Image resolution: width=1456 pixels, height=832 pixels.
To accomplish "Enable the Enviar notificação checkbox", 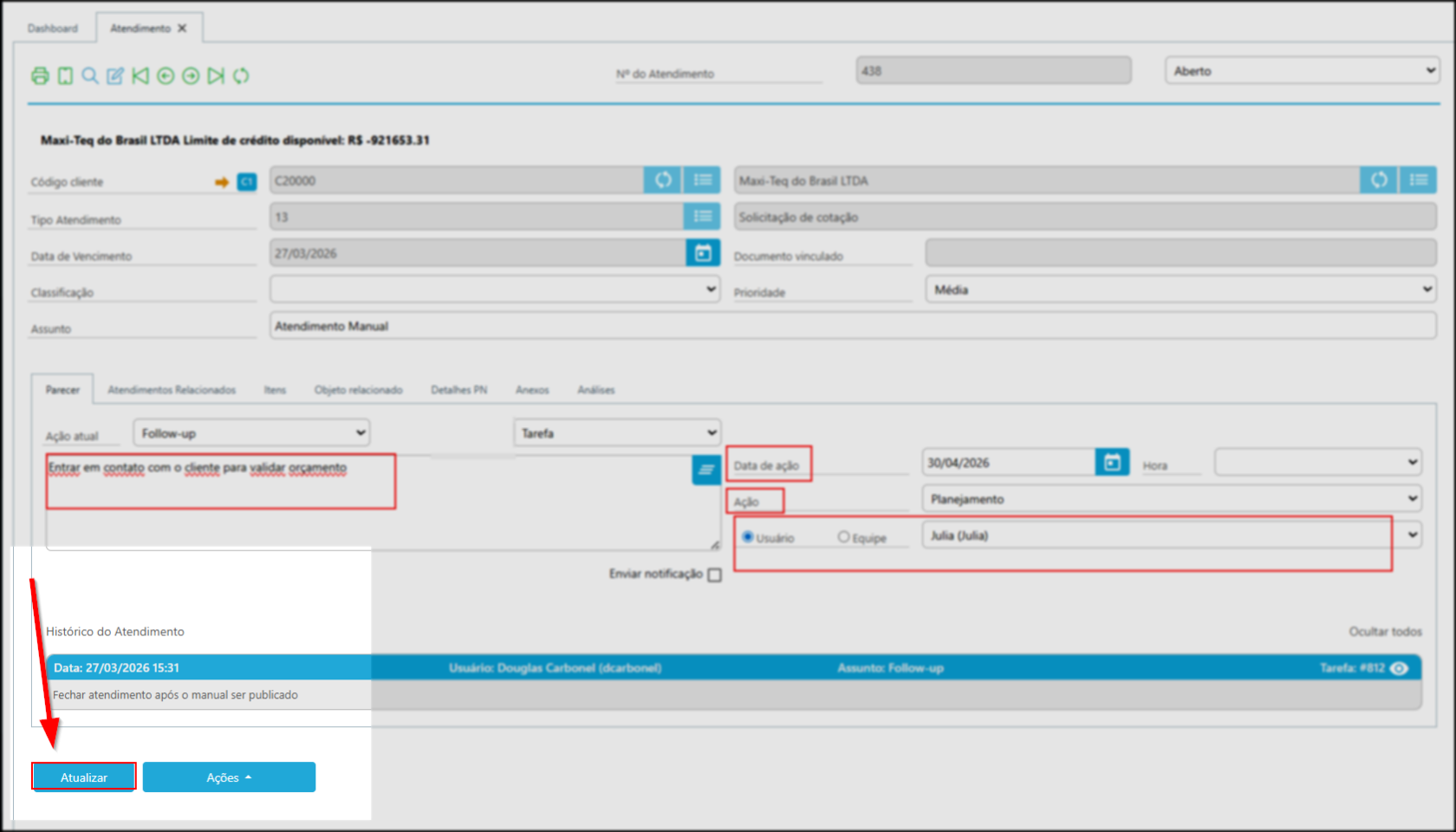I will (x=714, y=575).
